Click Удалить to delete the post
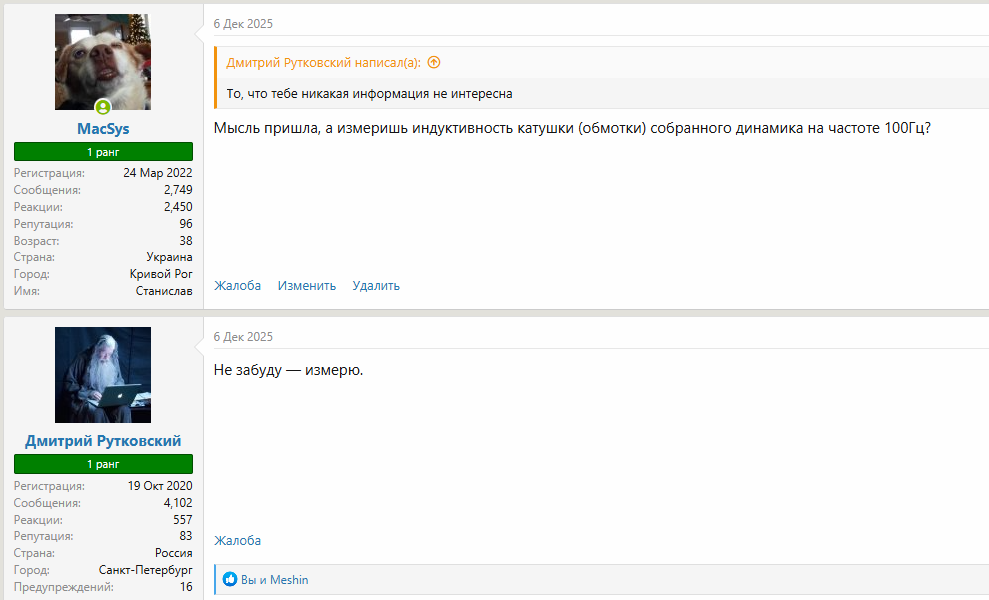This screenshot has height=600, width=989. [x=376, y=286]
